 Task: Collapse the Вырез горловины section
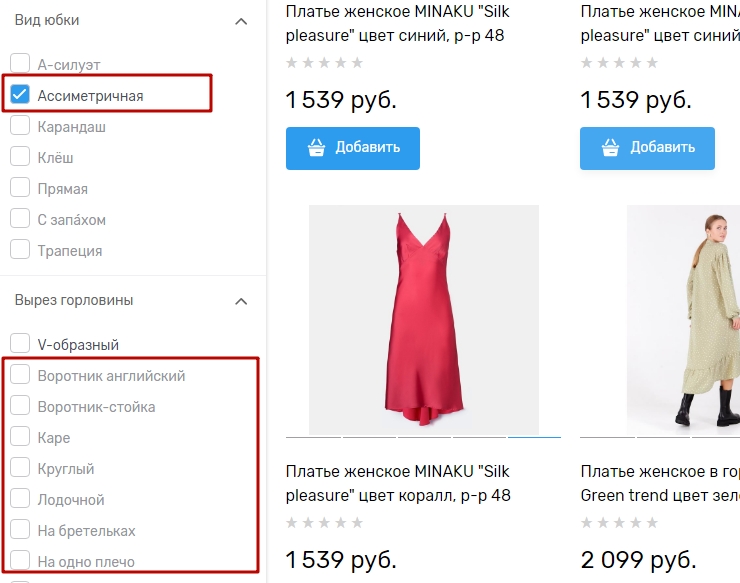coord(240,301)
